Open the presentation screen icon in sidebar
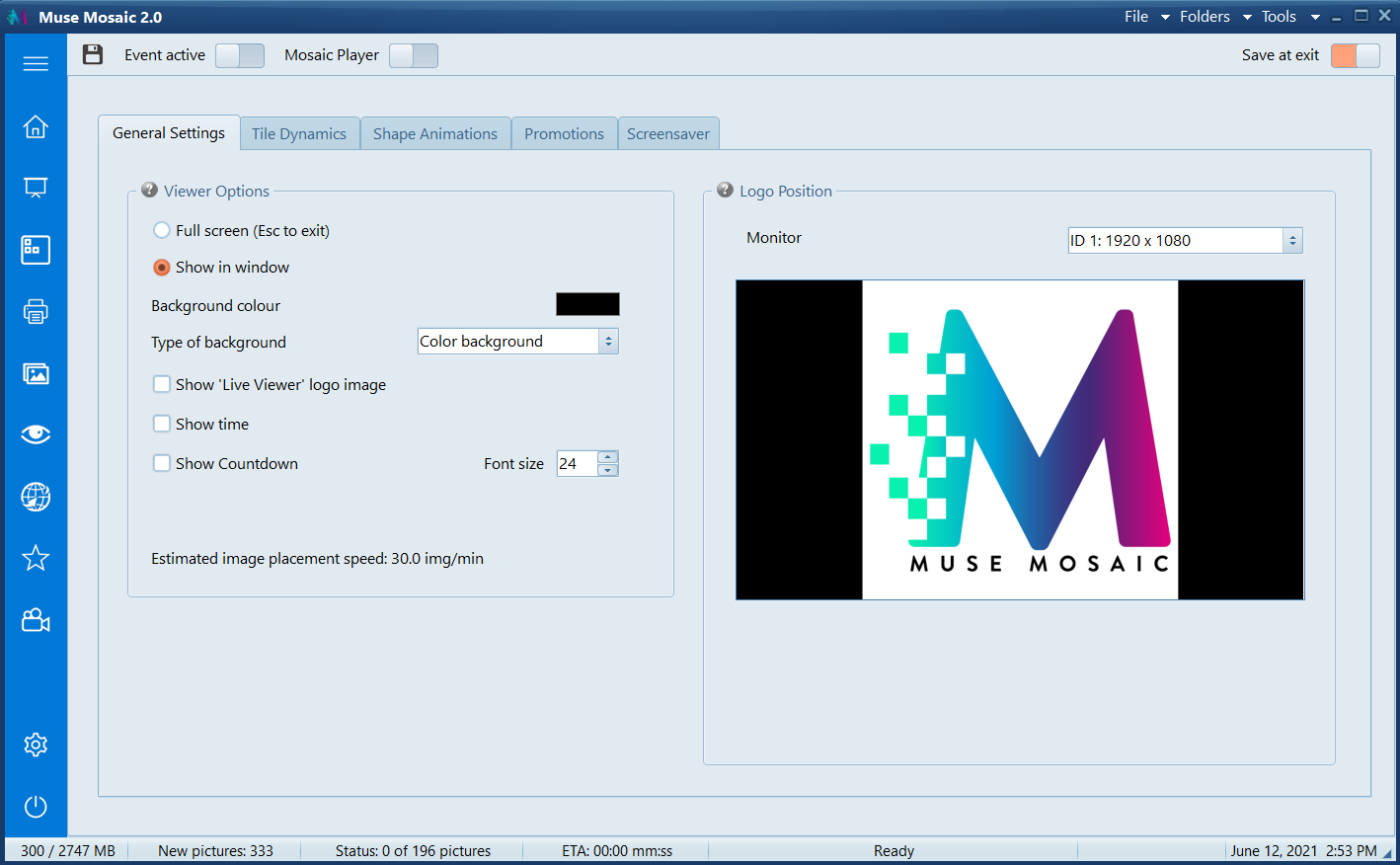Image resolution: width=1400 pixels, height=865 pixels. (x=36, y=188)
